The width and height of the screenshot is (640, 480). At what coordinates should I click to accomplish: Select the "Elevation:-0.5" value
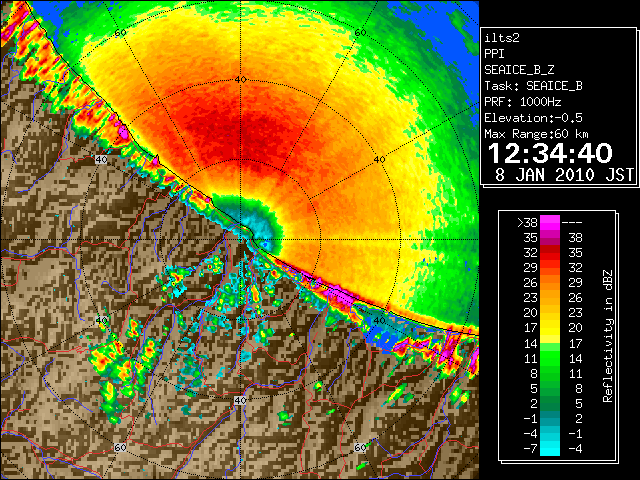click(533, 118)
